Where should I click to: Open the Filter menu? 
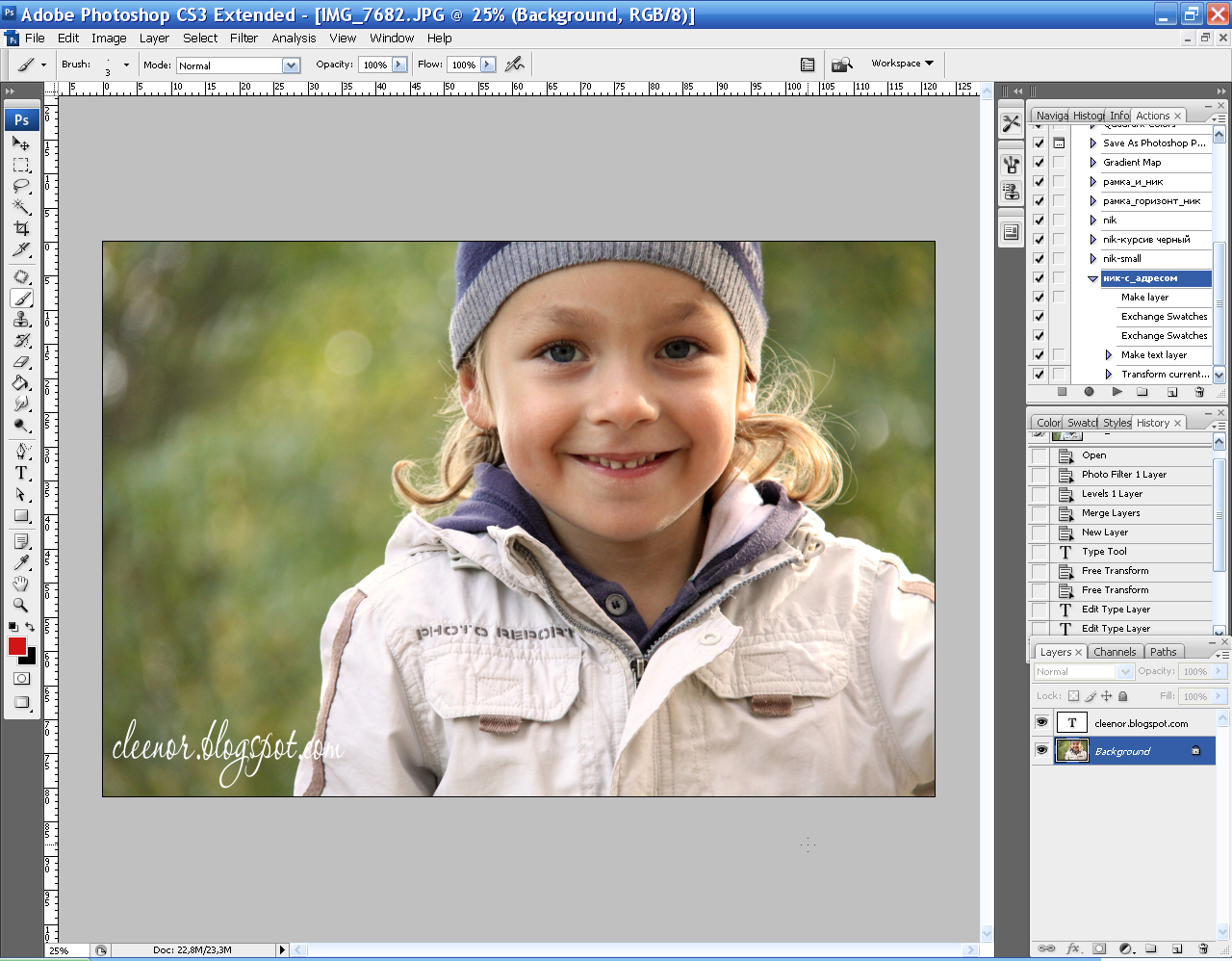pyautogui.click(x=244, y=39)
